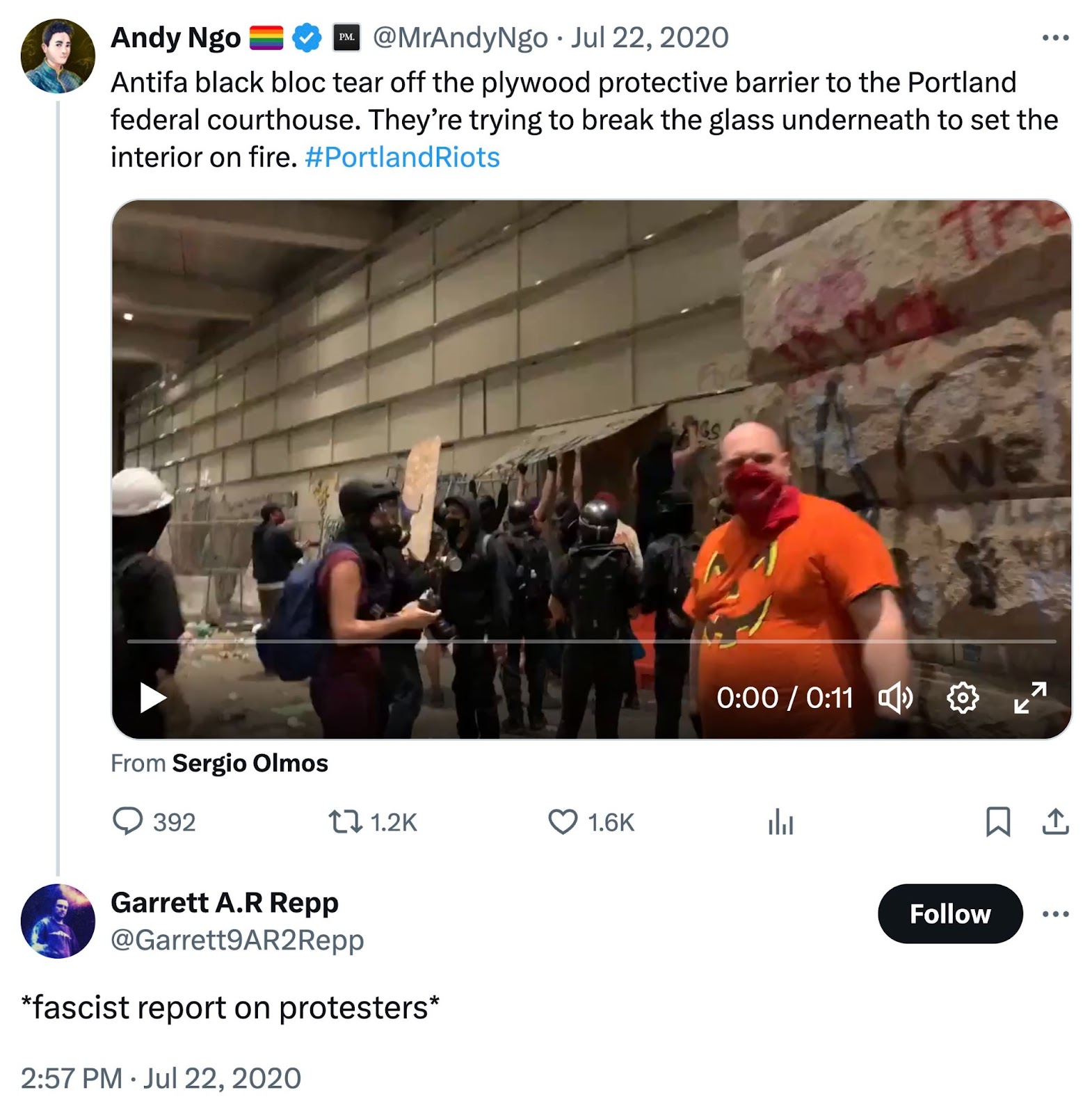Play the embedded protest video

pyautogui.click(x=152, y=697)
